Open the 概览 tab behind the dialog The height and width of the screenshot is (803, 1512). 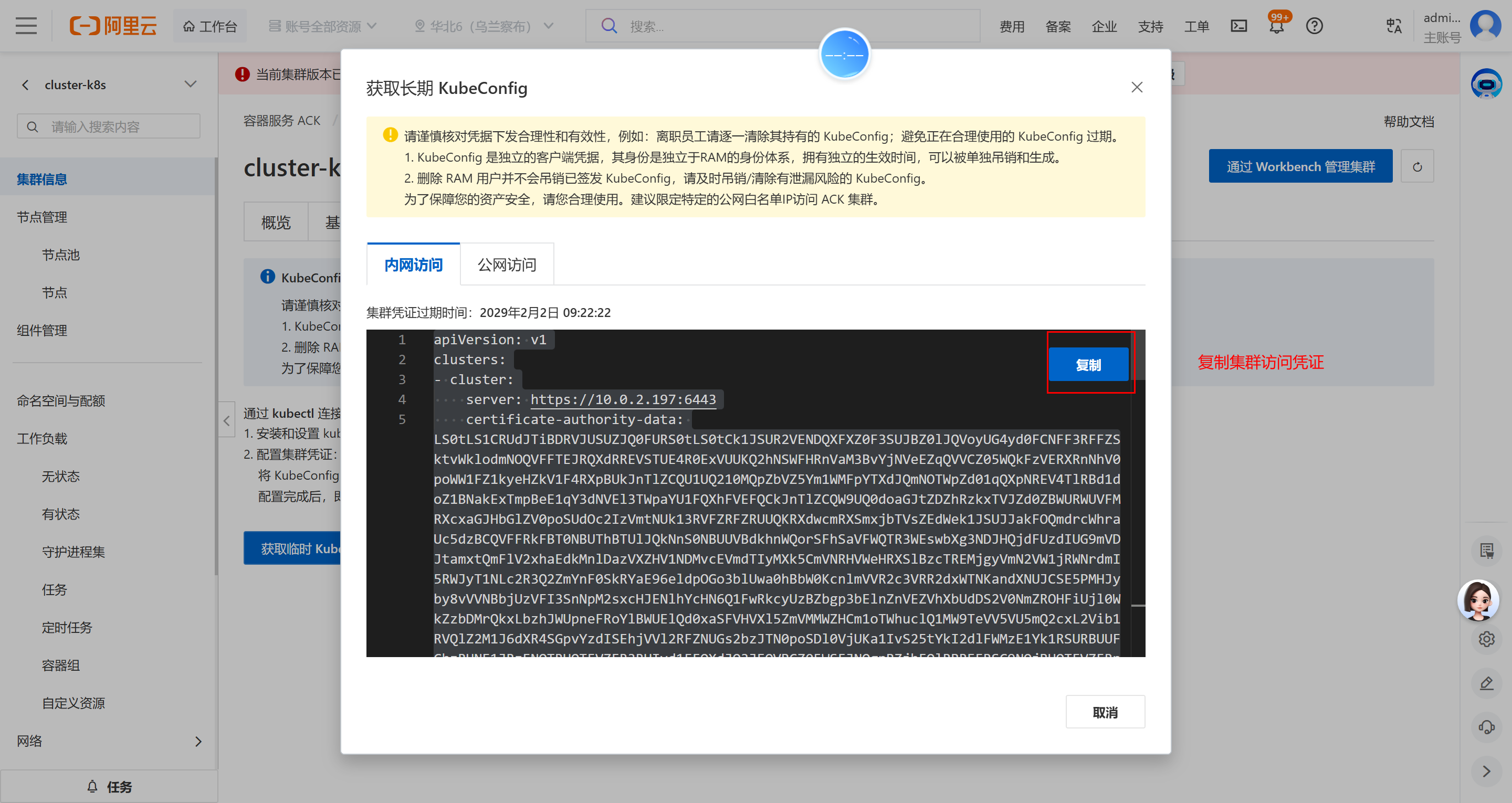pyautogui.click(x=276, y=222)
